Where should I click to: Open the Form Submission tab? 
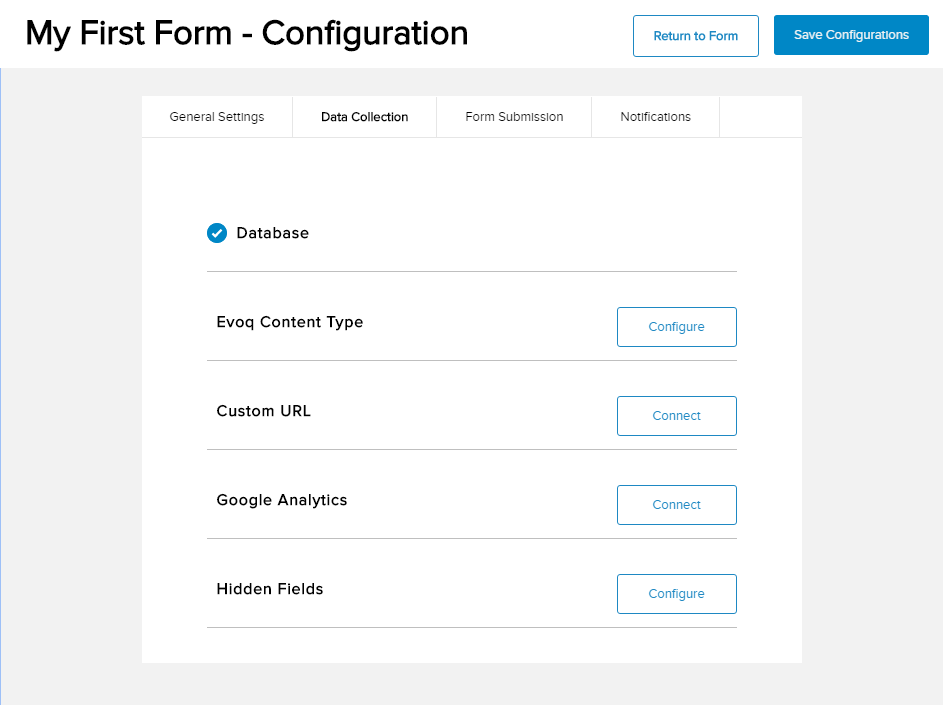[x=514, y=117]
